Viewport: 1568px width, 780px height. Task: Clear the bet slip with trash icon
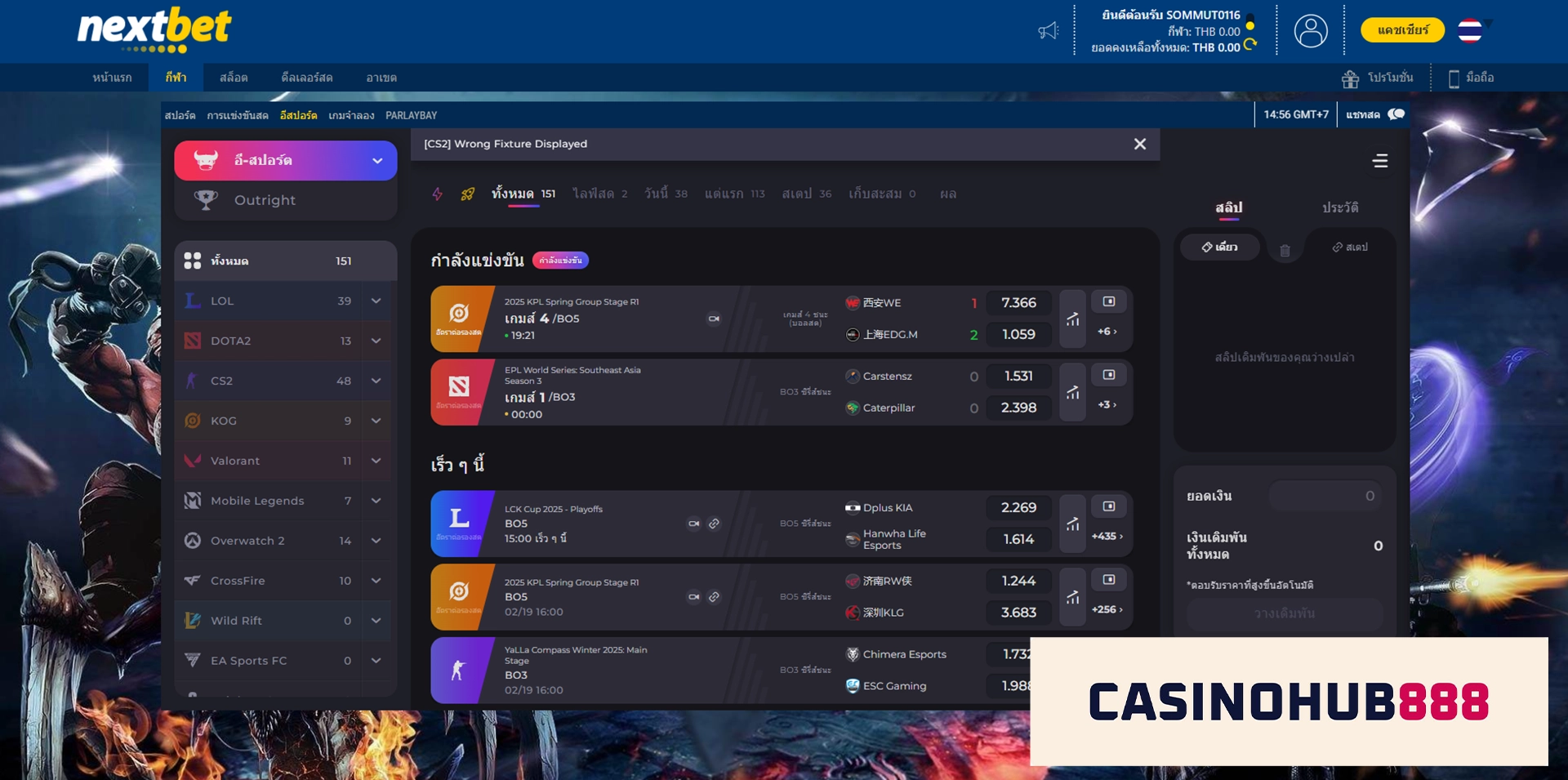click(x=1285, y=251)
